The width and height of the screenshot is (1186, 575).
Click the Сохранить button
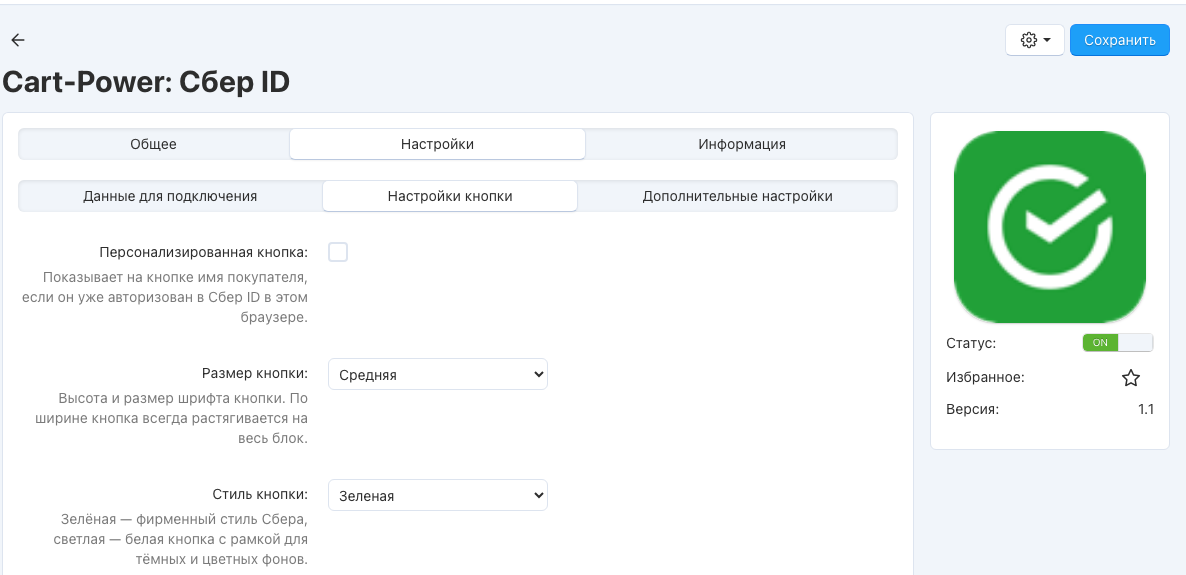(1120, 40)
